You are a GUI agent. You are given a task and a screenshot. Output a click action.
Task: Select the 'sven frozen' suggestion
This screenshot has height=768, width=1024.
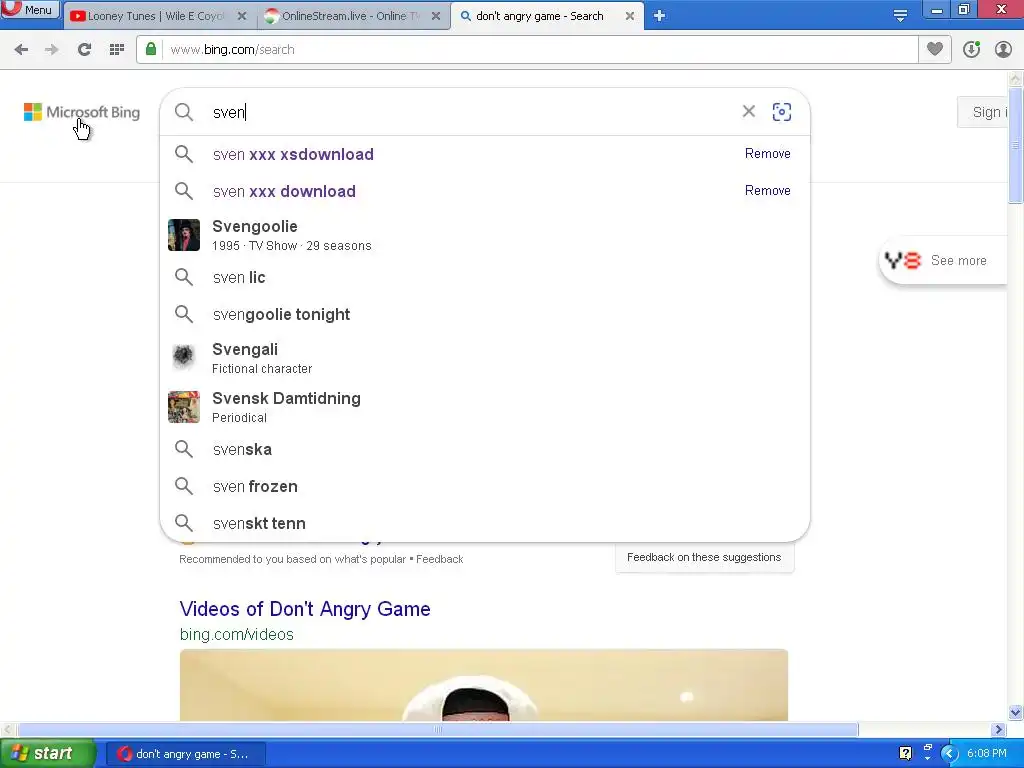(x=485, y=487)
